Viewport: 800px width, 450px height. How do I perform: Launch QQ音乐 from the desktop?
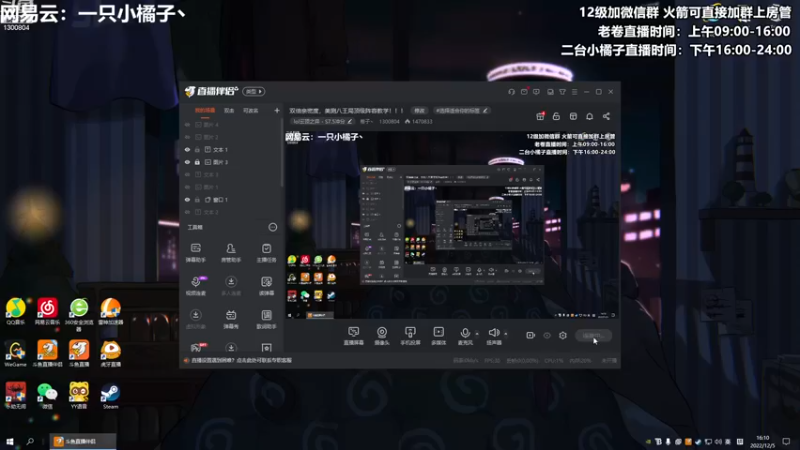pyautogui.click(x=15, y=312)
